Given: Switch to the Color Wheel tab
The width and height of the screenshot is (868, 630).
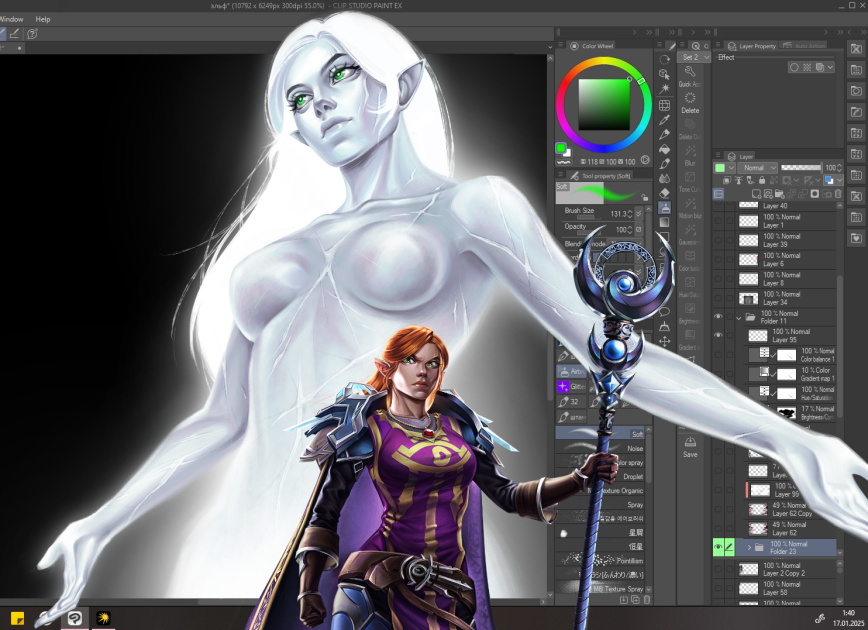Looking at the screenshot, I should coord(592,46).
